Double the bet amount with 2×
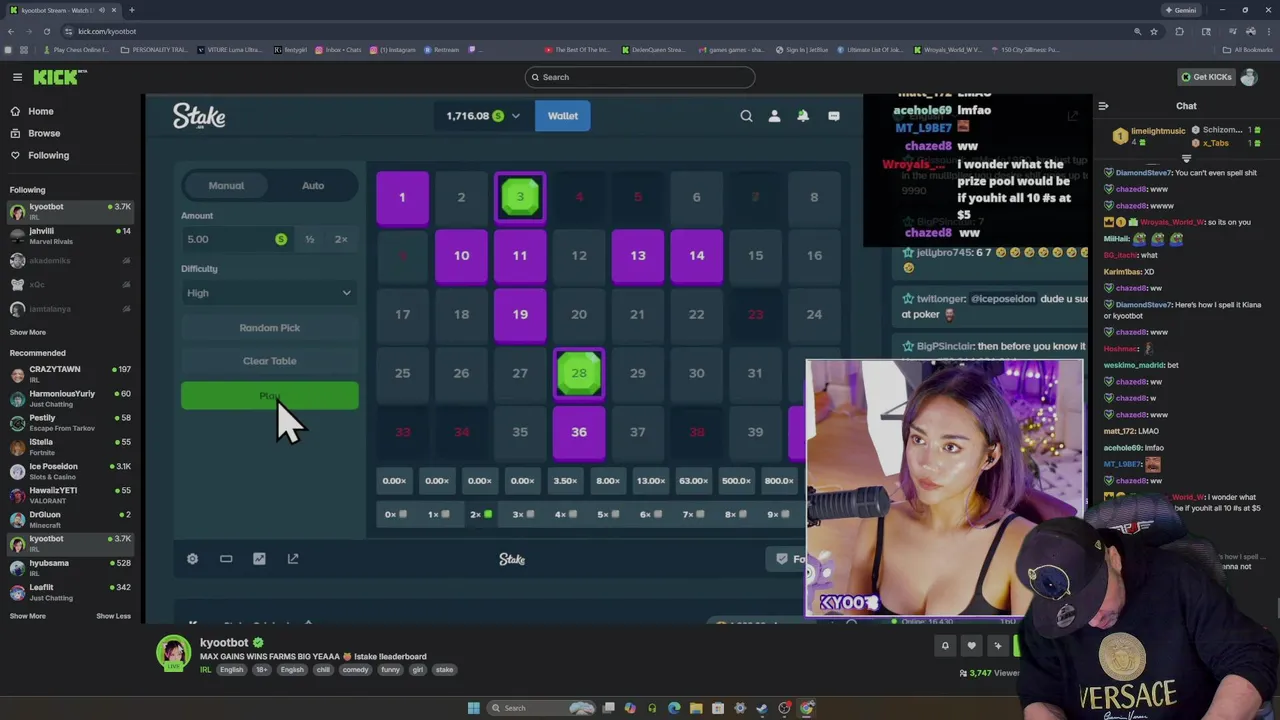The height and width of the screenshot is (720, 1280). tap(341, 239)
